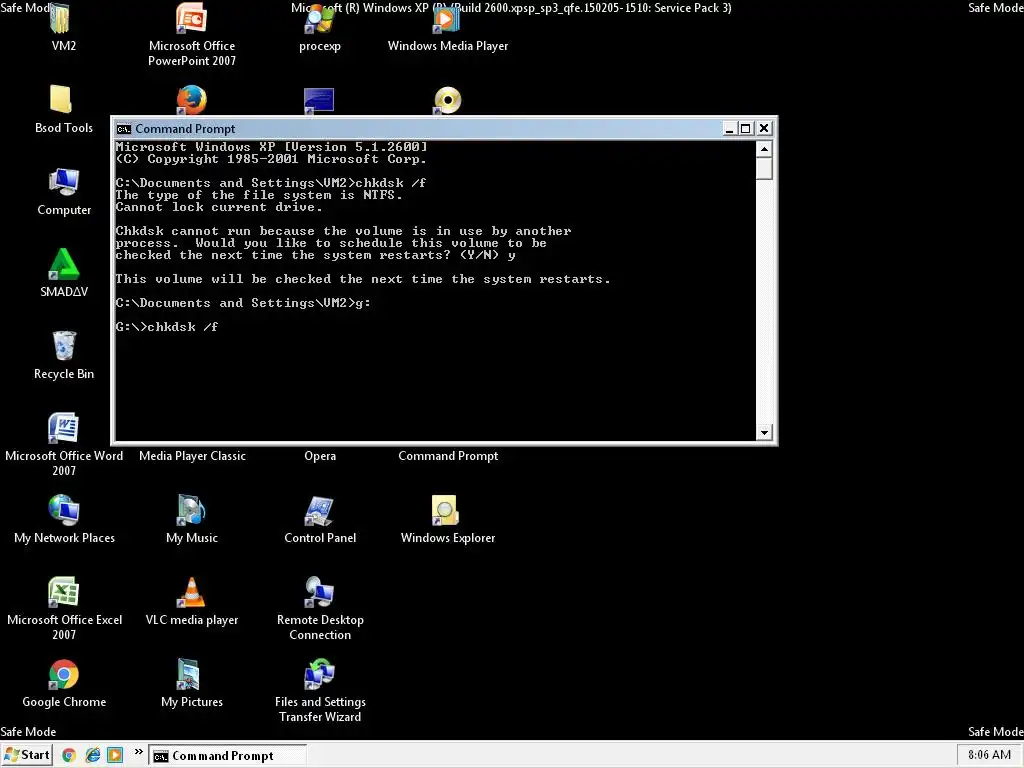Viewport: 1024px width, 768px height.
Task: Click 'Cannot lock current drive.' text
Action: [x=219, y=207]
